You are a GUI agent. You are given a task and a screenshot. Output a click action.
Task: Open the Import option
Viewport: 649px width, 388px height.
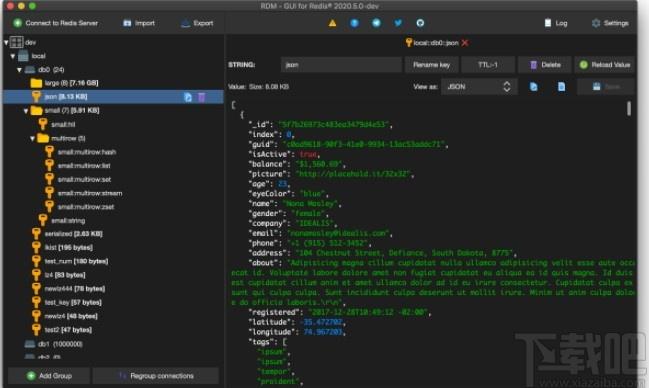click(139, 23)
